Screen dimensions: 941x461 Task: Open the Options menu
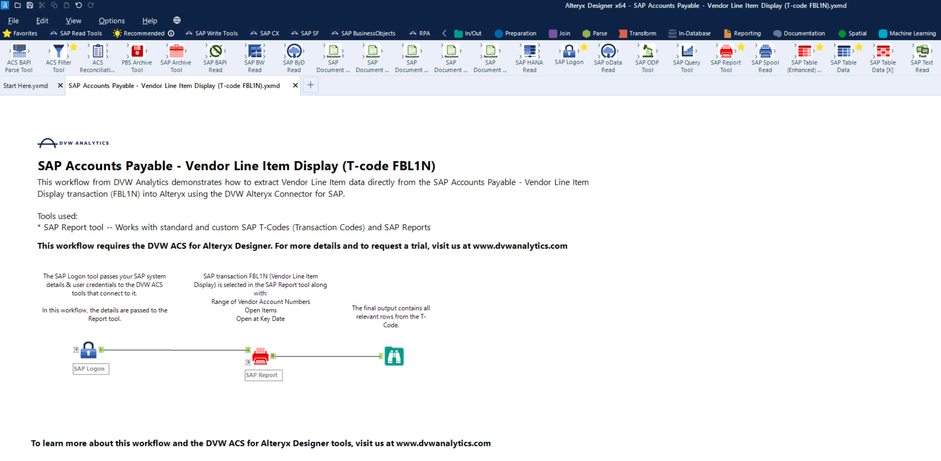click(x=112, y=21)
